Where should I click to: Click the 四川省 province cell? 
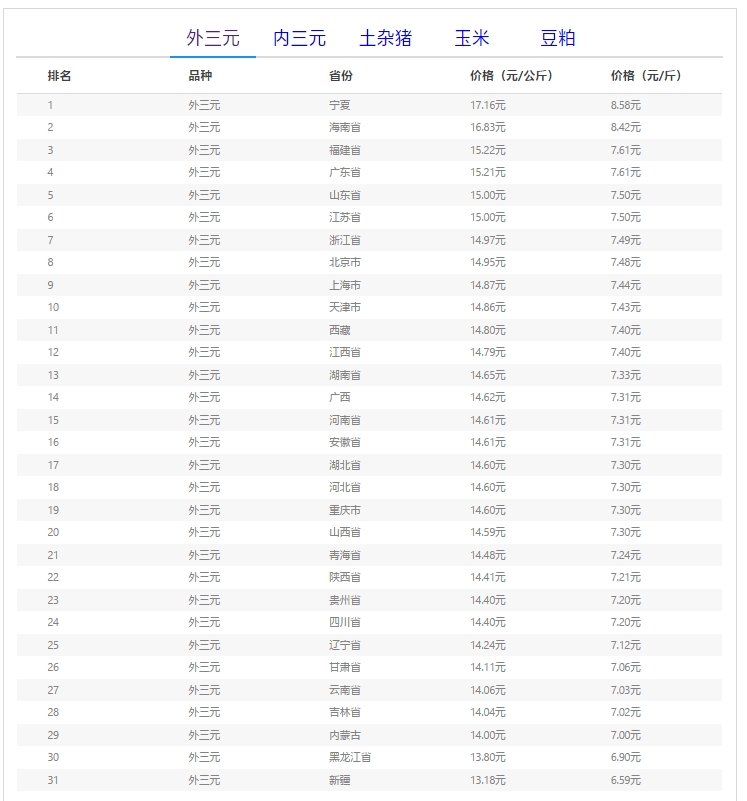(x=345, y=622)
